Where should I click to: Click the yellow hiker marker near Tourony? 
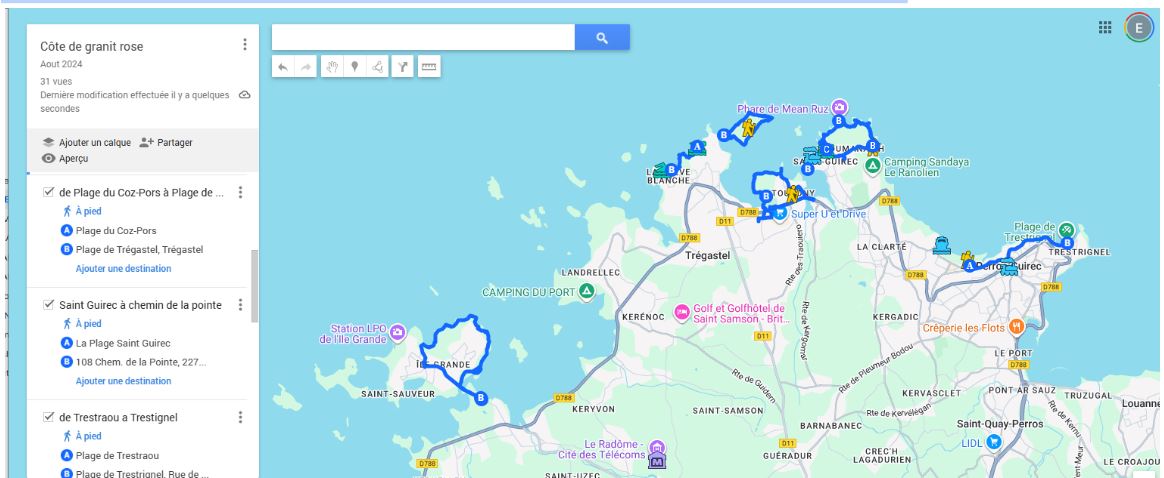click(793, 194)
